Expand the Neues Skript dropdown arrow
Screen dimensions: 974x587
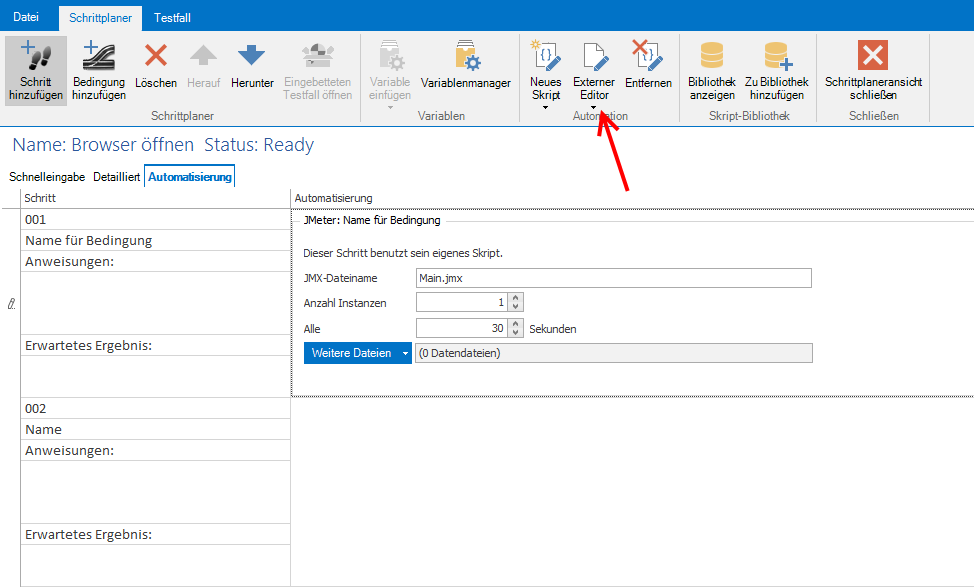coord(545,107)
